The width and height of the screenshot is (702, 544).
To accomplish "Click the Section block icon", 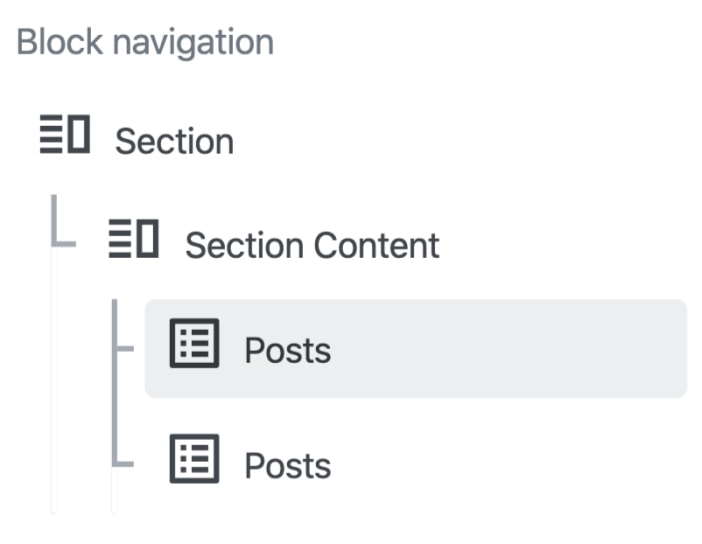I will 64,136.
